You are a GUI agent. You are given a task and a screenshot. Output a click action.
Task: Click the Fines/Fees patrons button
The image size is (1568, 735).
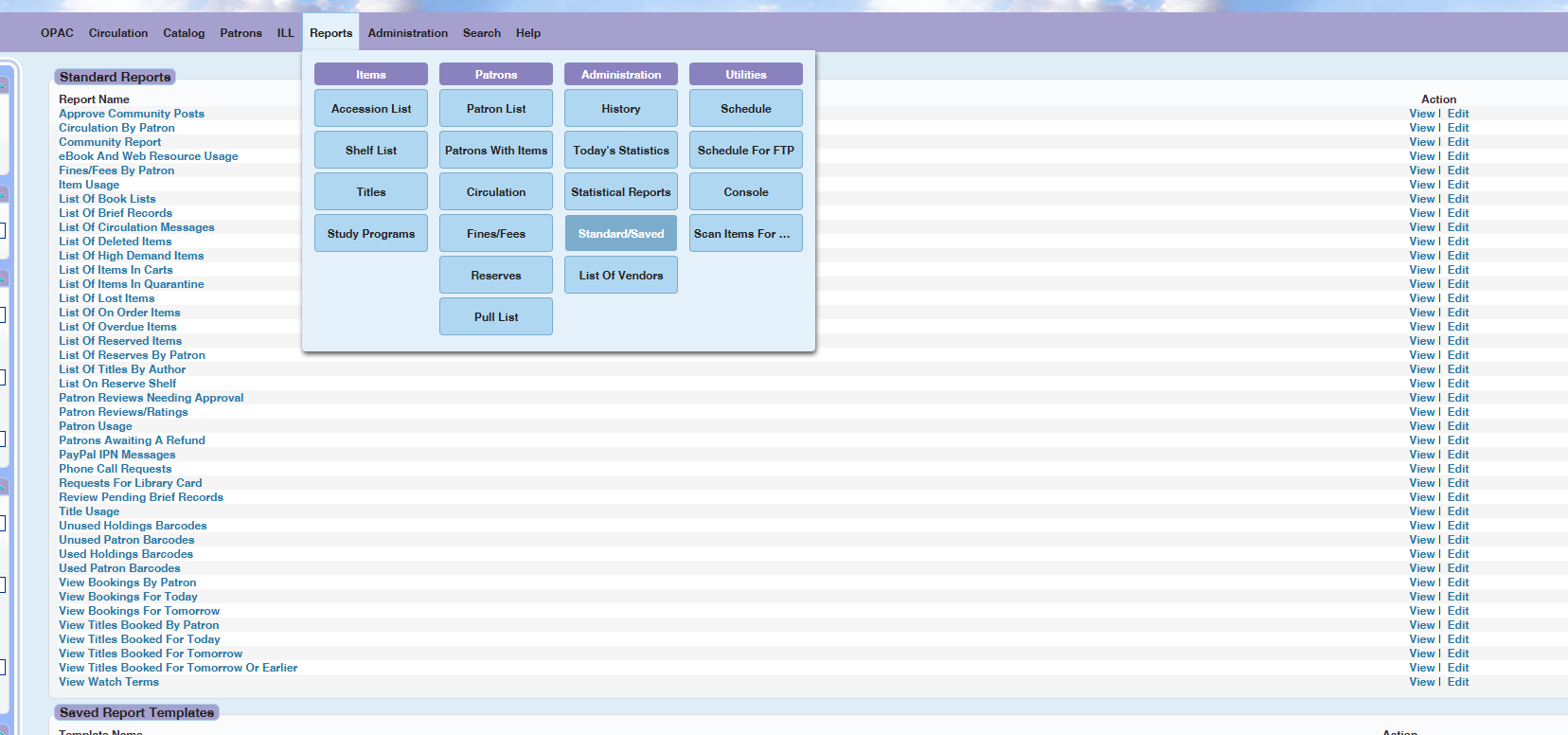(x=496, y=234)
